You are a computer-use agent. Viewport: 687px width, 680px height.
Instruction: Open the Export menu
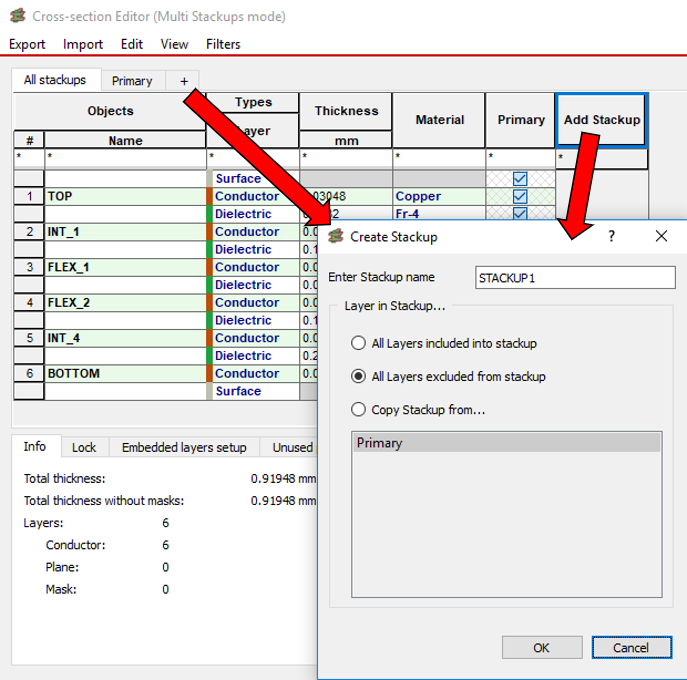(x=27, y=44)
